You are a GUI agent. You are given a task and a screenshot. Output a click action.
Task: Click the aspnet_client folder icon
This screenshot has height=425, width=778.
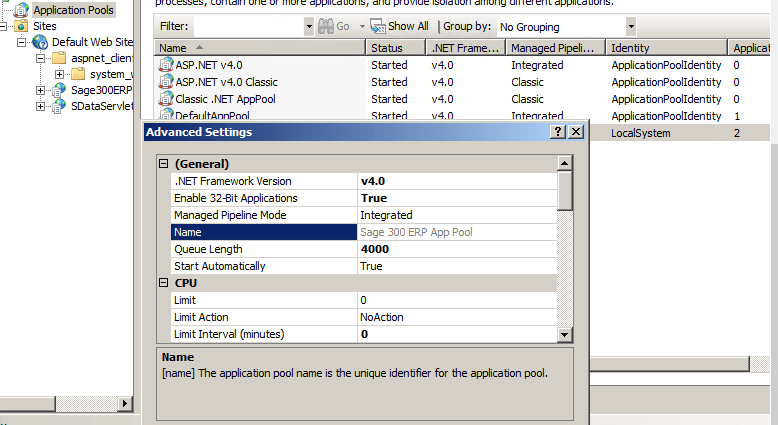[x=59, y=58]
